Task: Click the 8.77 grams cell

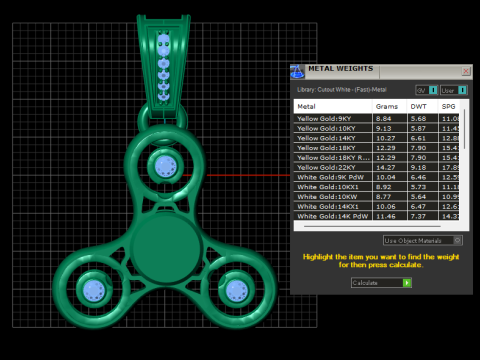Action: pos(389,197)
